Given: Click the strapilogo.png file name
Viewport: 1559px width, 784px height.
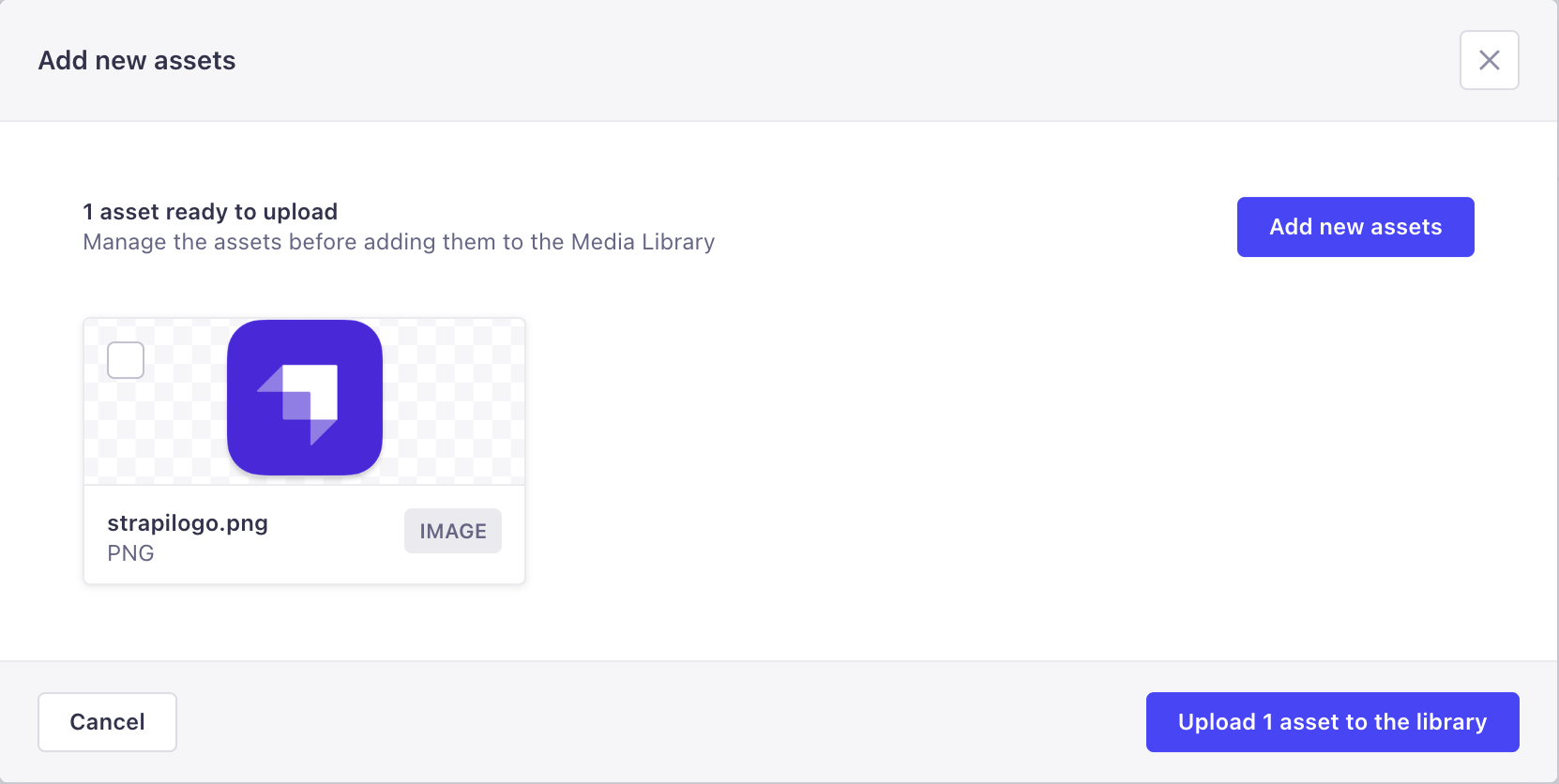Looking at the screenshot, I should coord(188,523).
